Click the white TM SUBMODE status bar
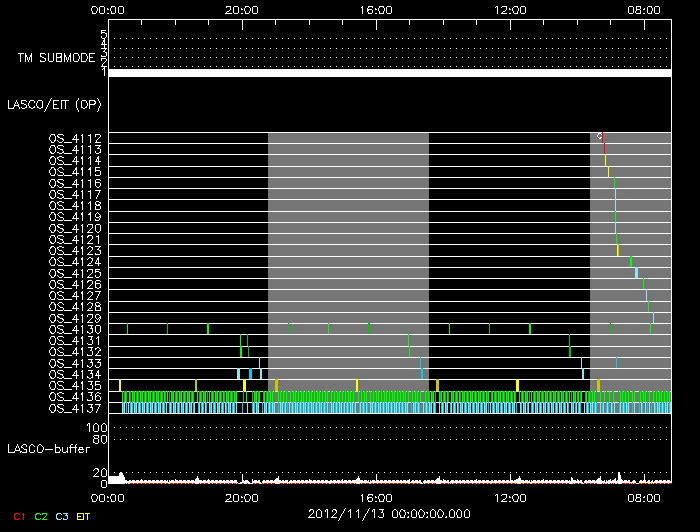 point(389,73)
